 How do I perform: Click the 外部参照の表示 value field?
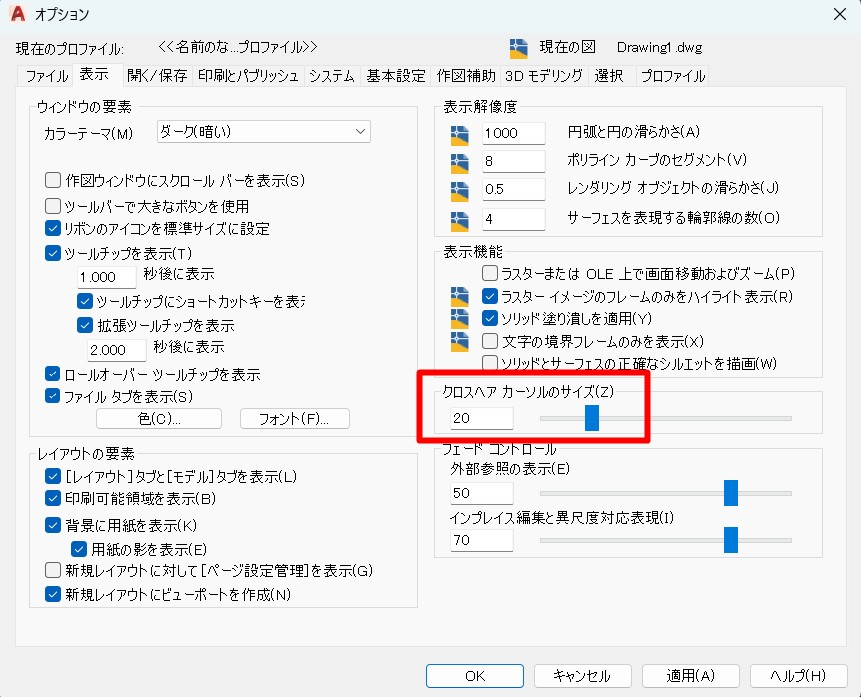482,494
